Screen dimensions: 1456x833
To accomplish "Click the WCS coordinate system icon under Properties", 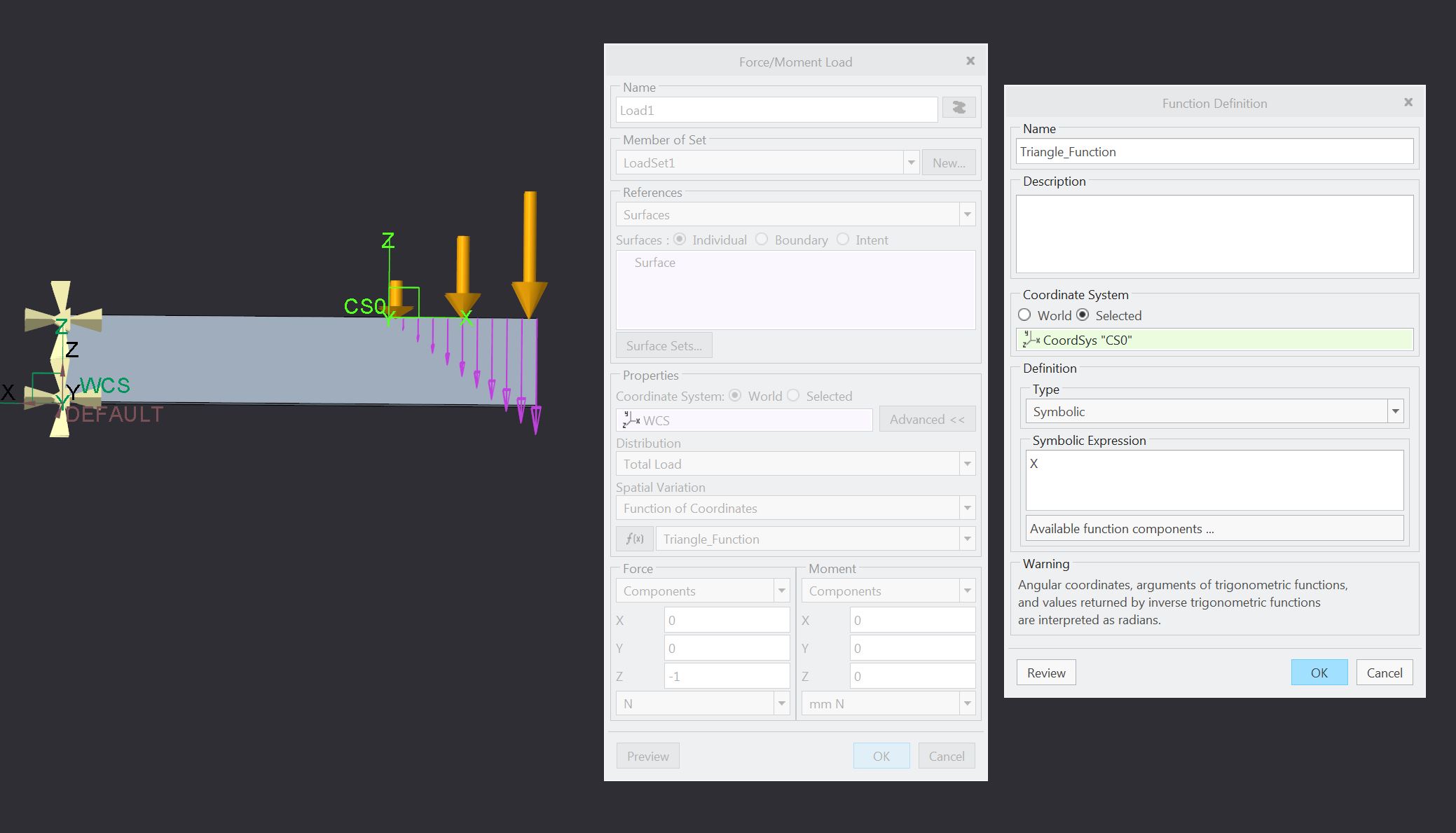I will 630,420.
